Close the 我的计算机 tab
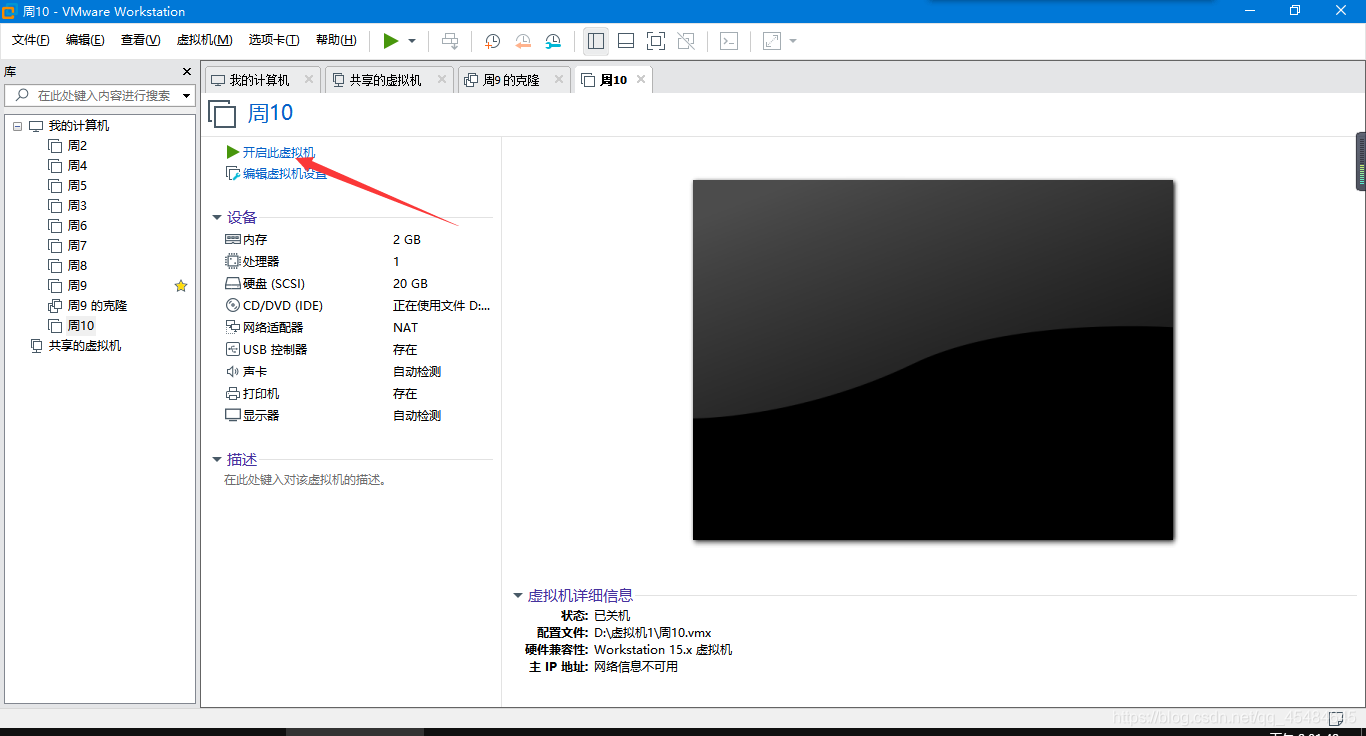This screenshot has height=736, width=1366. point(309,79)
